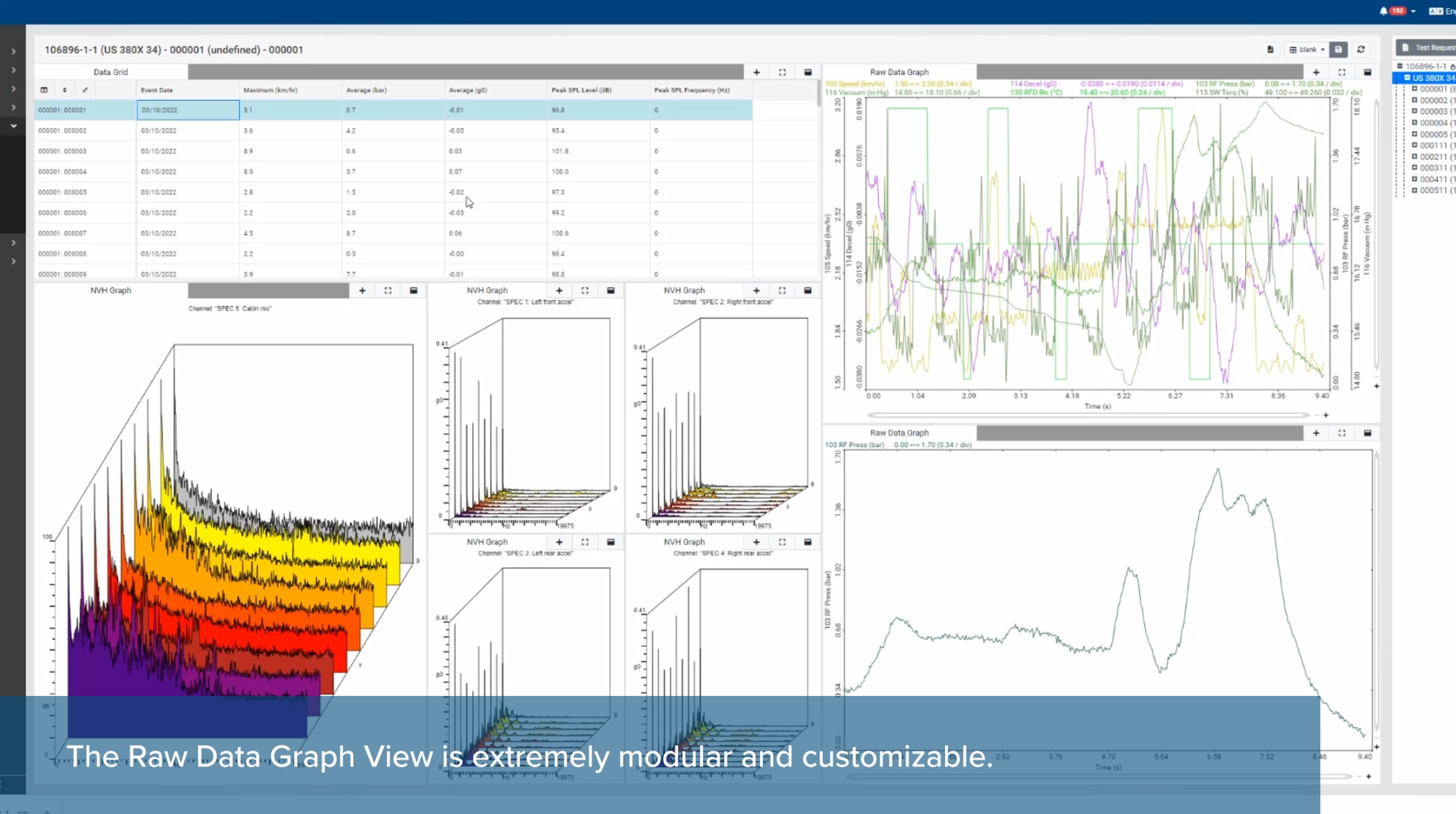Fullscreen the upper Raw Data Graph panel

1342,73
